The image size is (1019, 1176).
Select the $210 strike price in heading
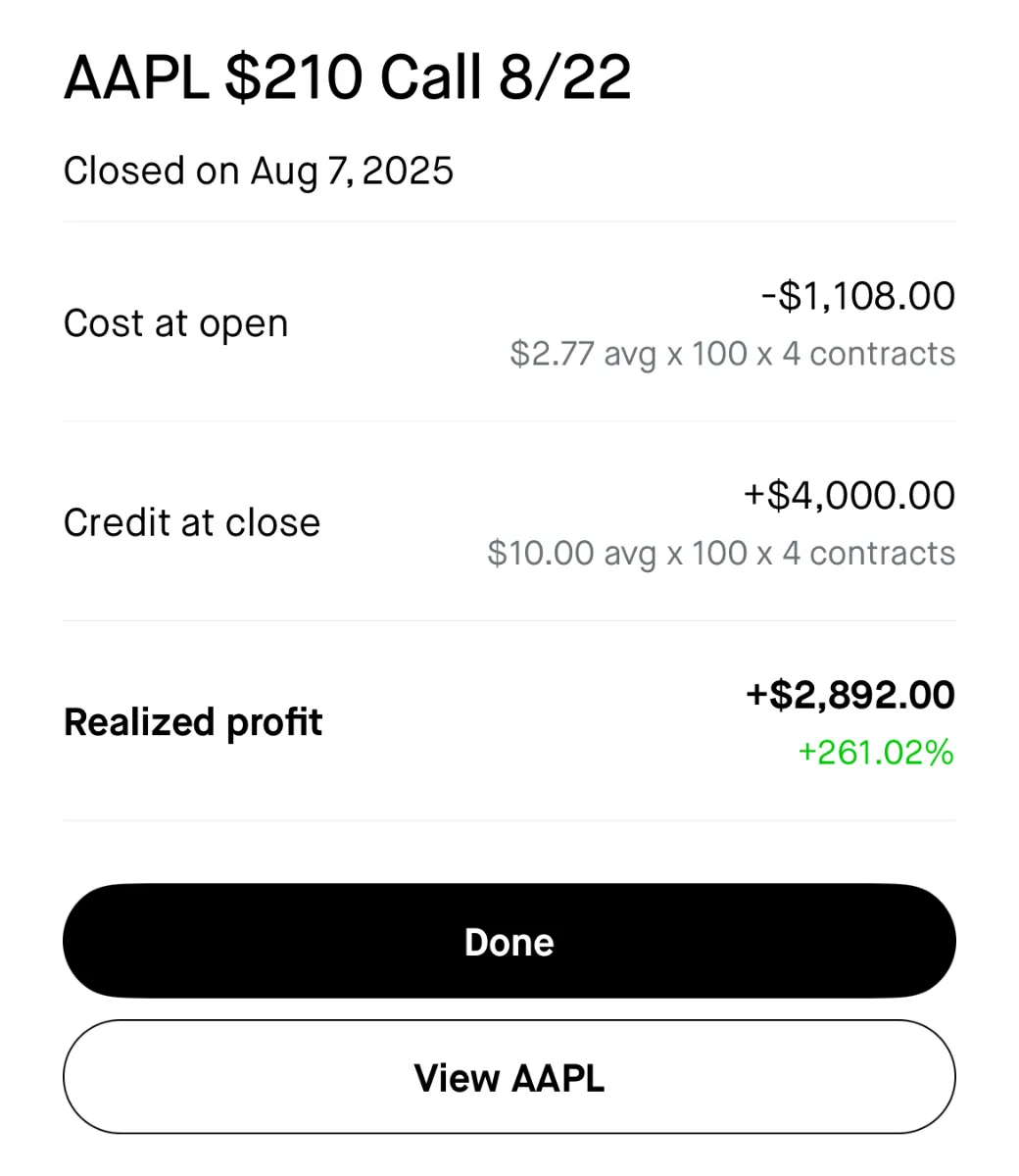tap(294, 78)
